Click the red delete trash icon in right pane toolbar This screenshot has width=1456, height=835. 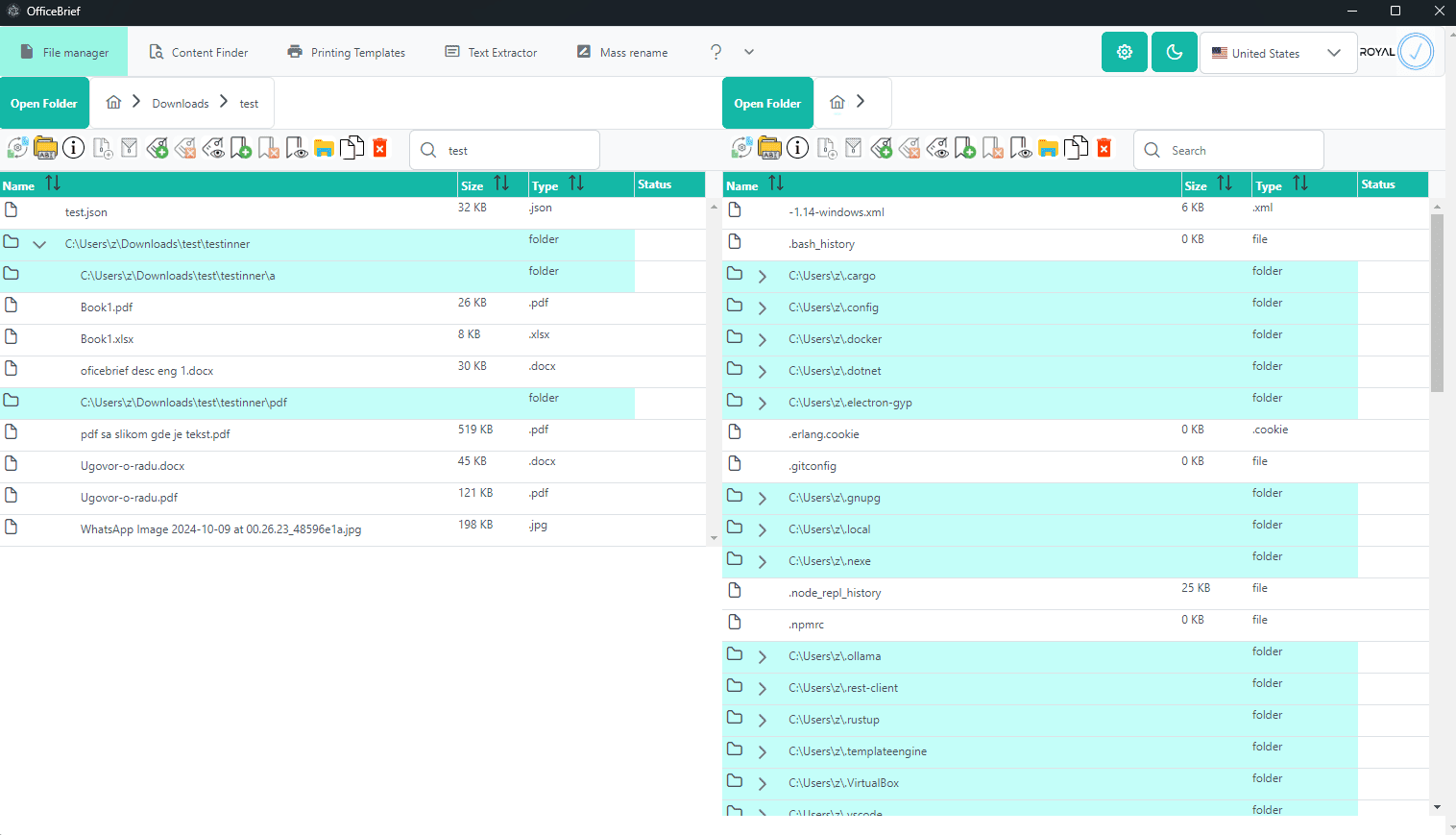1104,147
